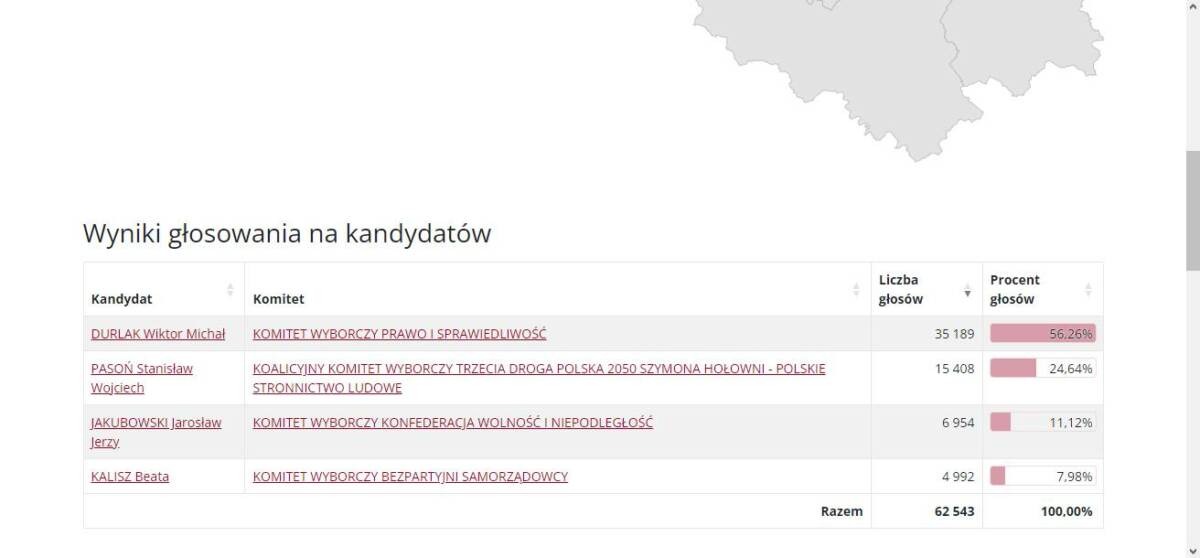The height and width of the screenshot is (558, 1200).
Task: Open Komitet Wyborczy Prawo i Sprawiedliwość link
Action: point(399,334)
